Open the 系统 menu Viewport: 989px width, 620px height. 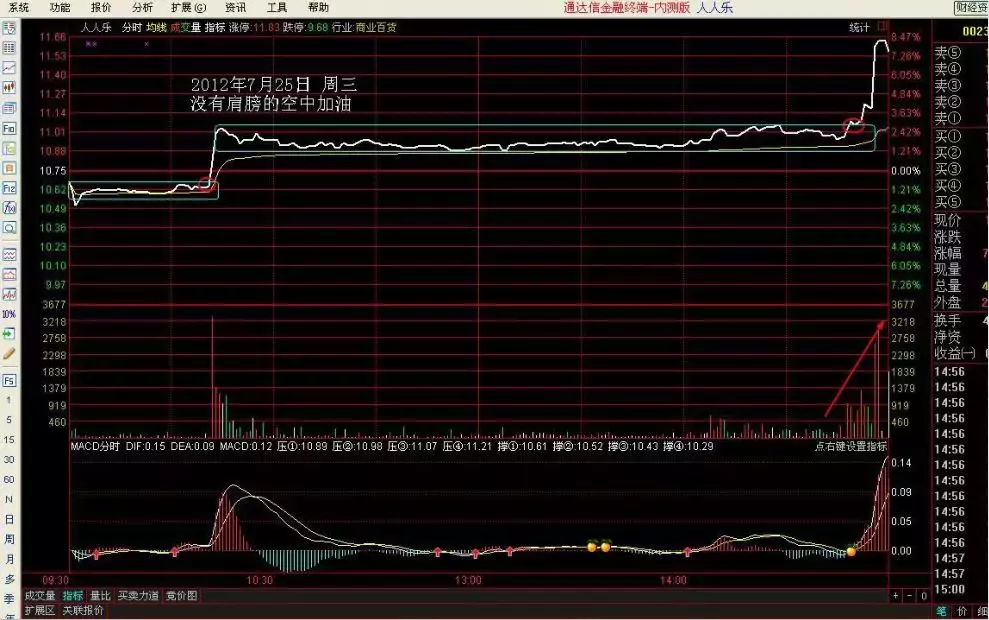click(18, 8)
